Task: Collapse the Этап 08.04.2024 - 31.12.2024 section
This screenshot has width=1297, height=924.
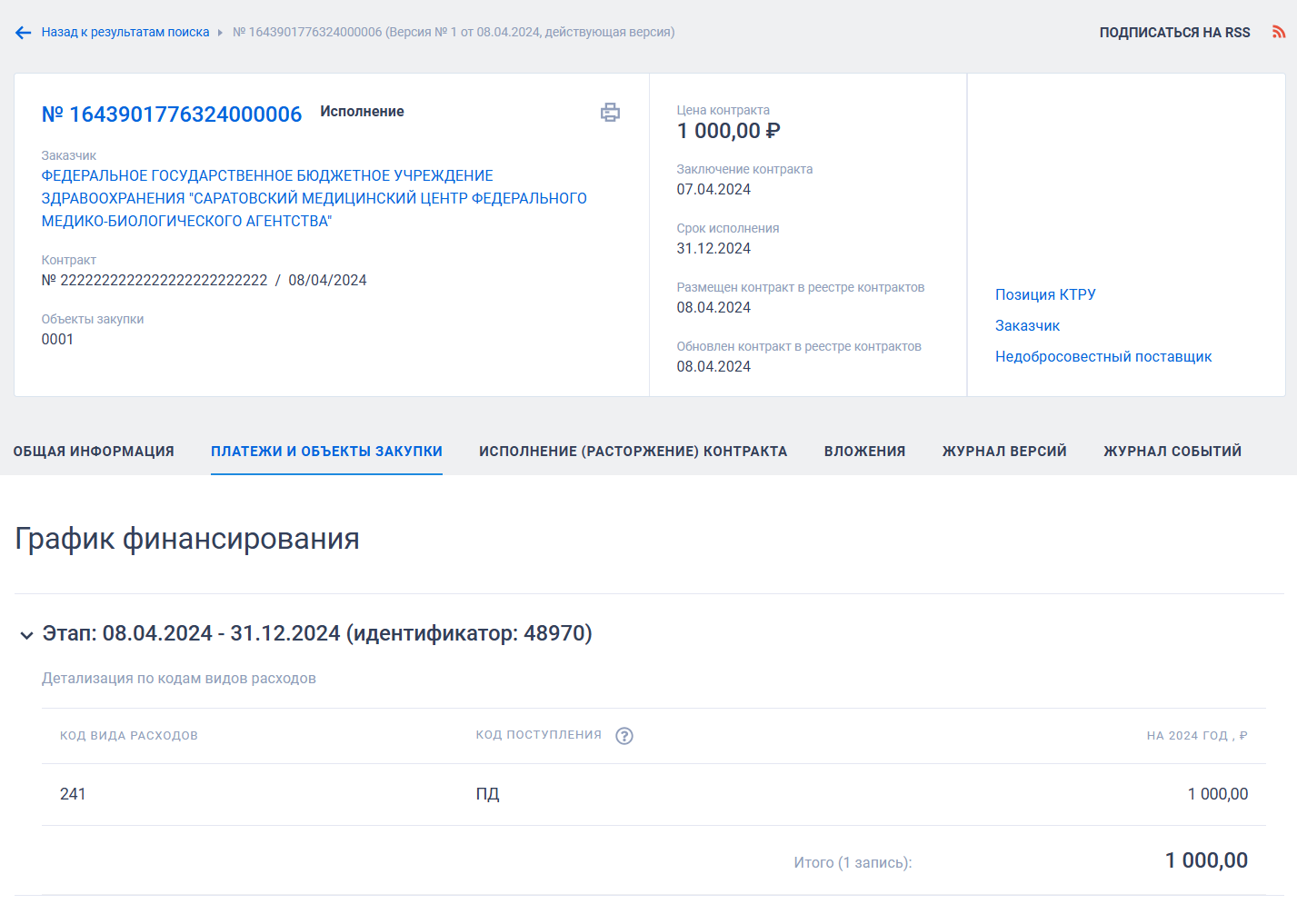Action: [x=27, y=635]
